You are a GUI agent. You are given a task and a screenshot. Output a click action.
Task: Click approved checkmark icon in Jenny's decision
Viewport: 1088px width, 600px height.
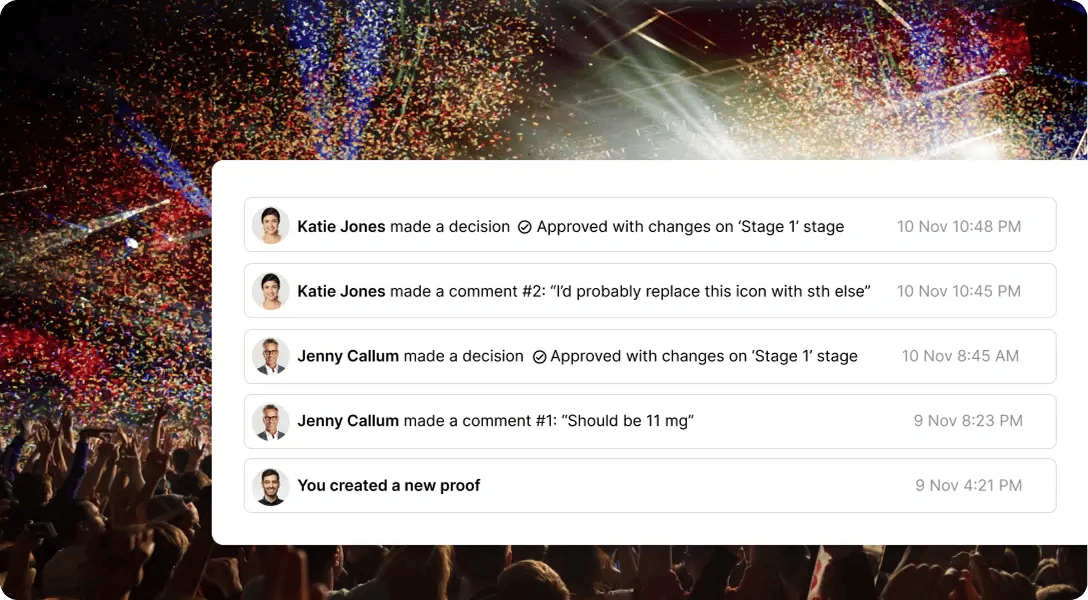539,357
